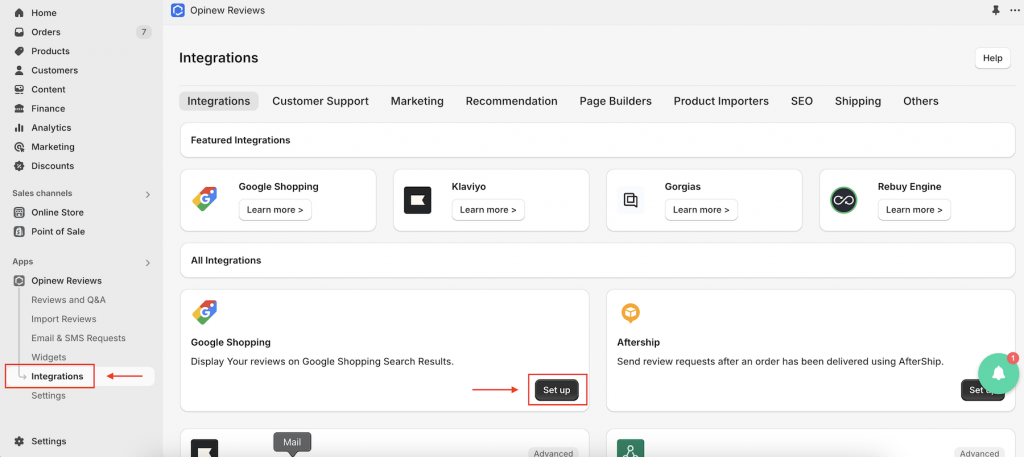1024x457 pixels.
Task: Click the pin icon in top bar
Action: click(995, 10)
